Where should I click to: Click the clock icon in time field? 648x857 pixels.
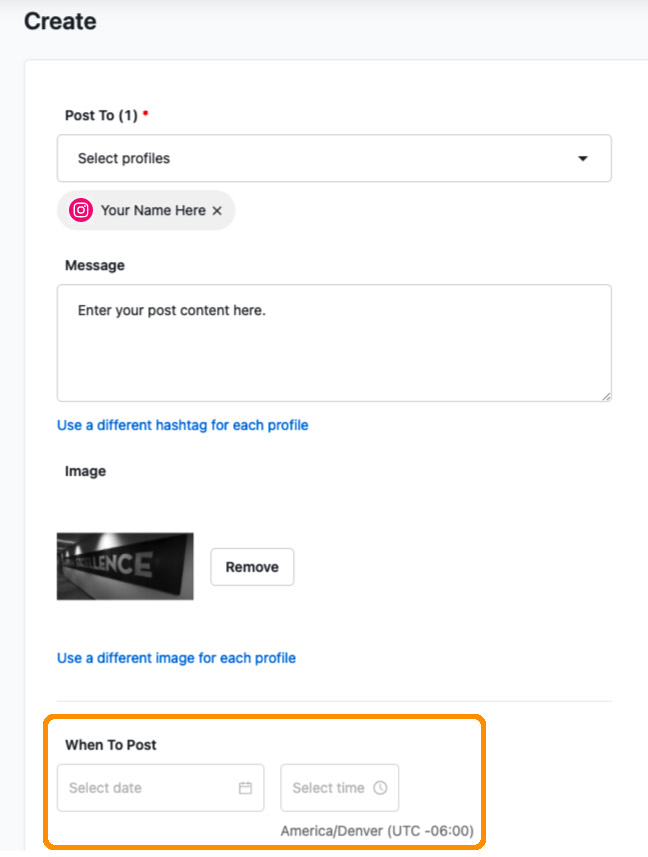[x=380, y=788]
